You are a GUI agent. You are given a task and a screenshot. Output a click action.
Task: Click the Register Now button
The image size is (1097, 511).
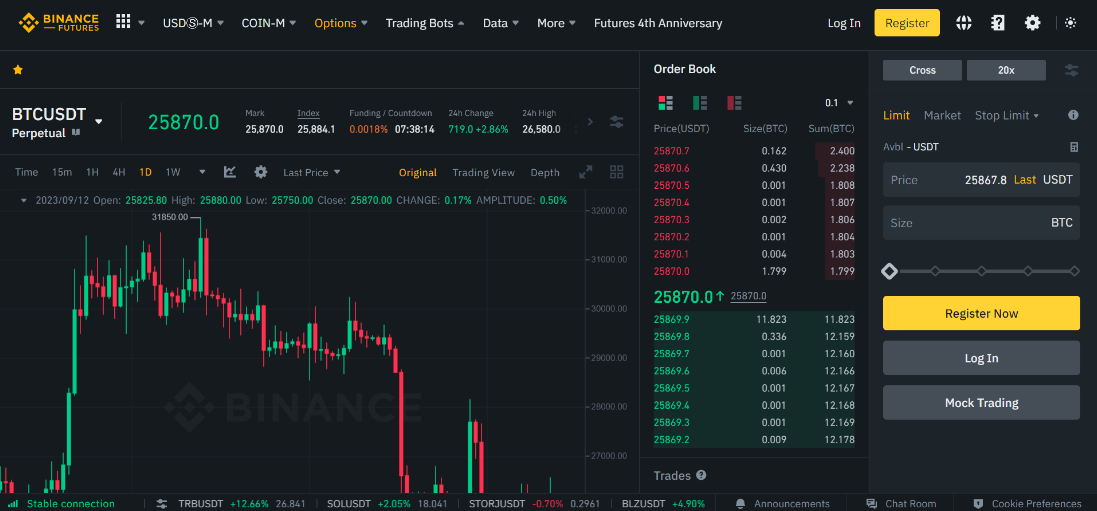click(x=981, y=313)
